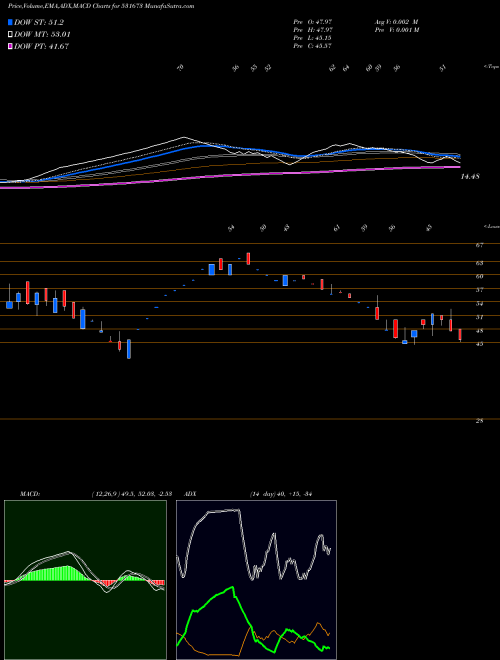500x660 pixels.
Task: Click the blue DOW ST color square
Action: pos(11,22)
